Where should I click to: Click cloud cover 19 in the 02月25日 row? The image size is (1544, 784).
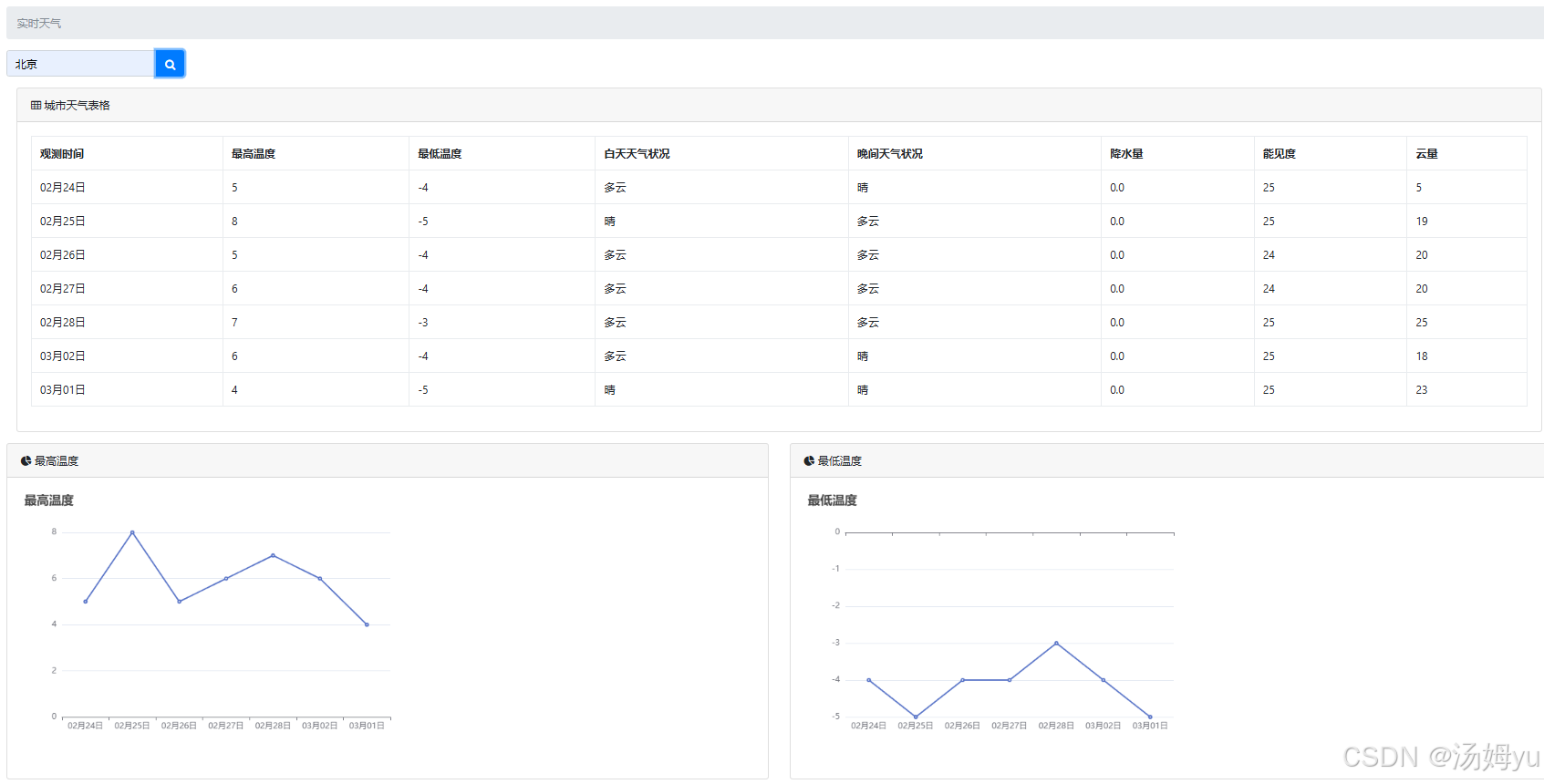tap(1422, 222)
